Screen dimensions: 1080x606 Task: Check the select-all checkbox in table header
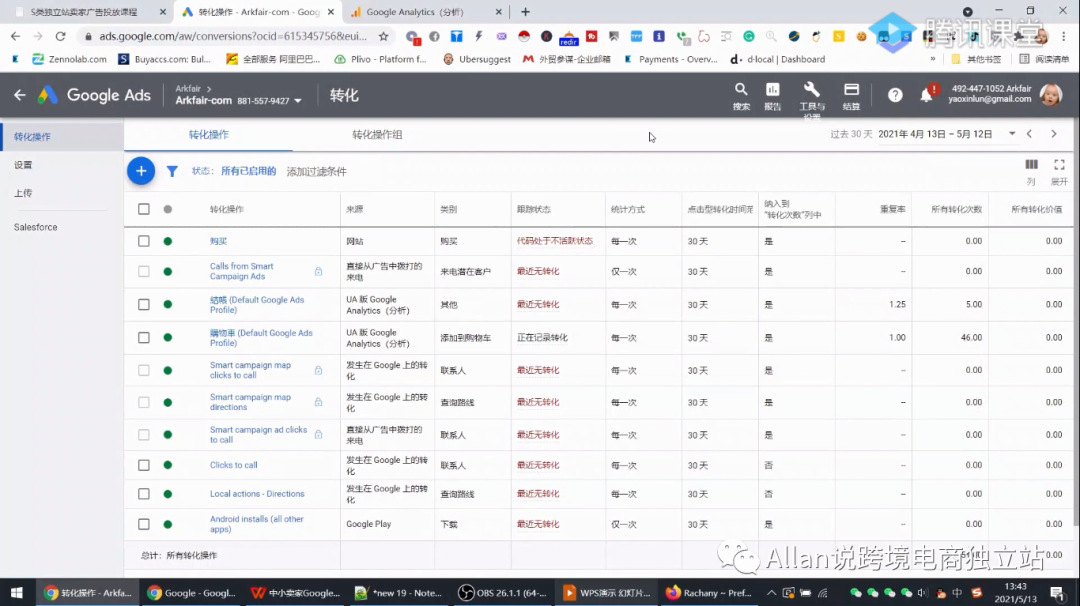point(144,209)
